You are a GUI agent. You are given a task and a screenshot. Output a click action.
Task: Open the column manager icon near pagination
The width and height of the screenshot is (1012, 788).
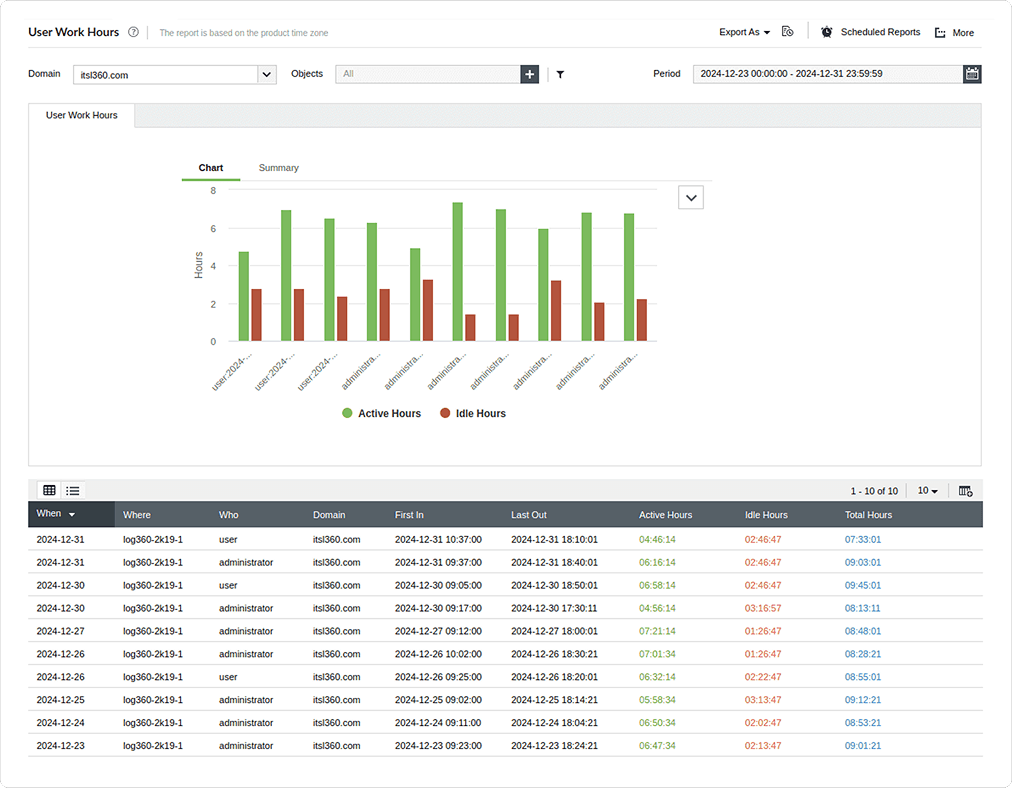965,490
